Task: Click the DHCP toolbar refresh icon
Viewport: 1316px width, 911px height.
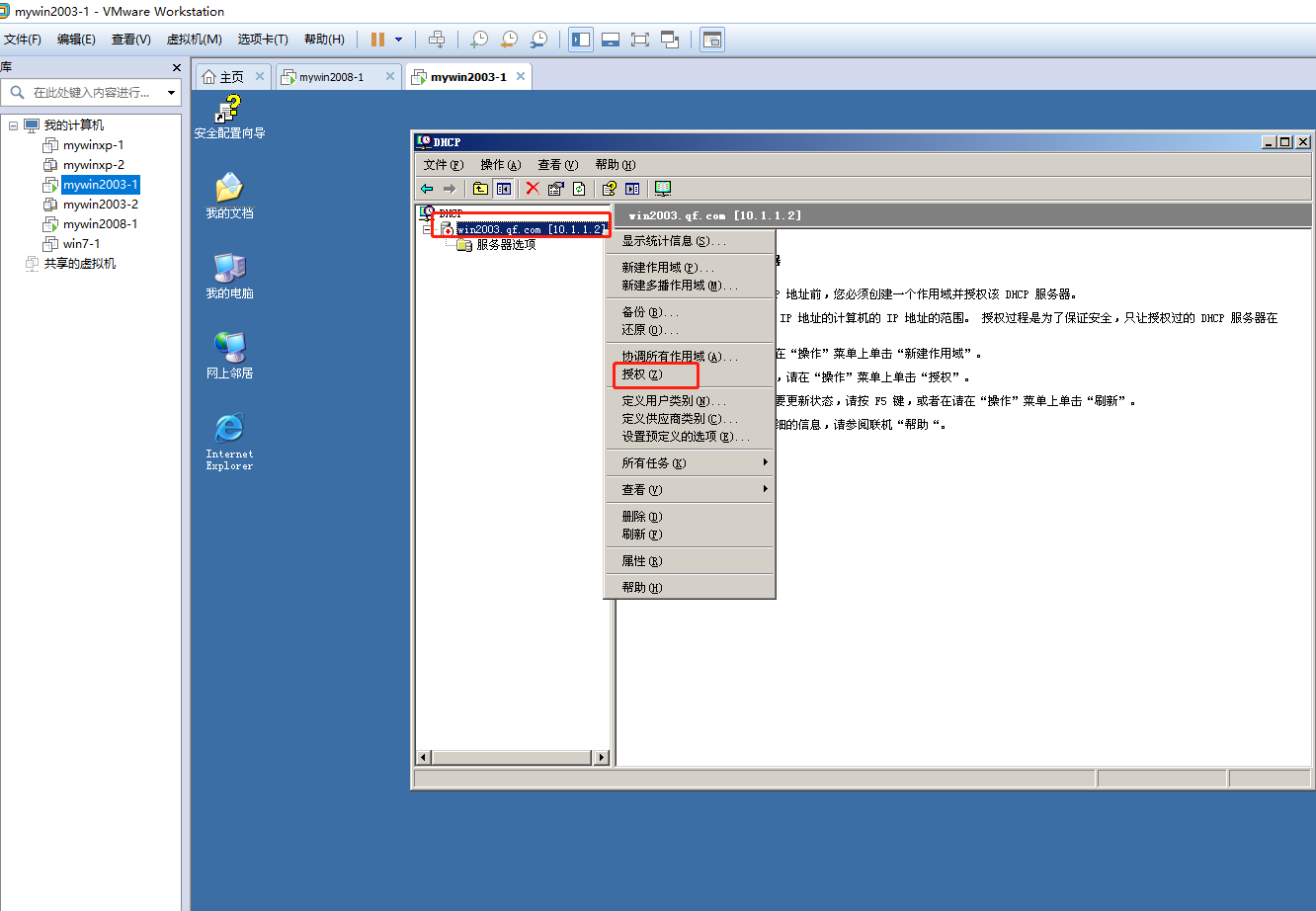Action: click(579, 189)
